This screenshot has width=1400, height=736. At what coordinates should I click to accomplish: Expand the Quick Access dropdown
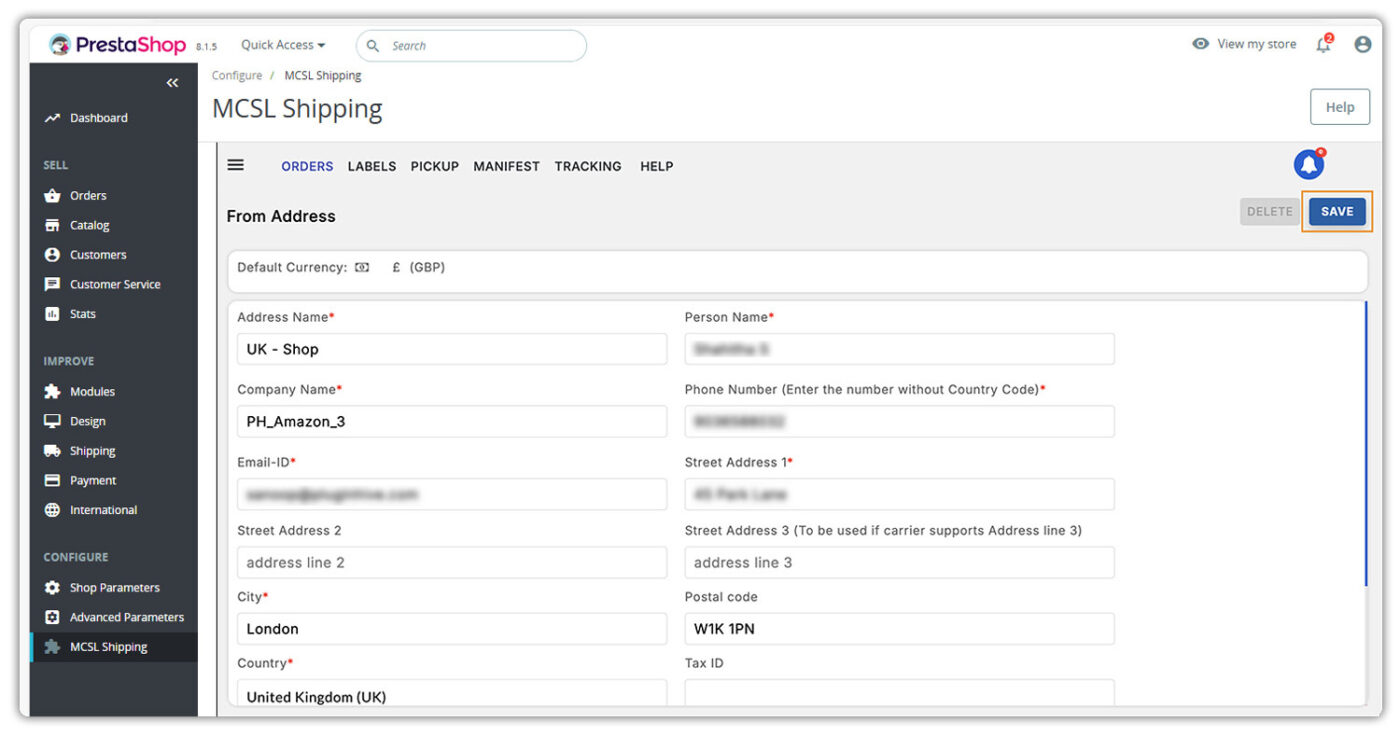283,45
